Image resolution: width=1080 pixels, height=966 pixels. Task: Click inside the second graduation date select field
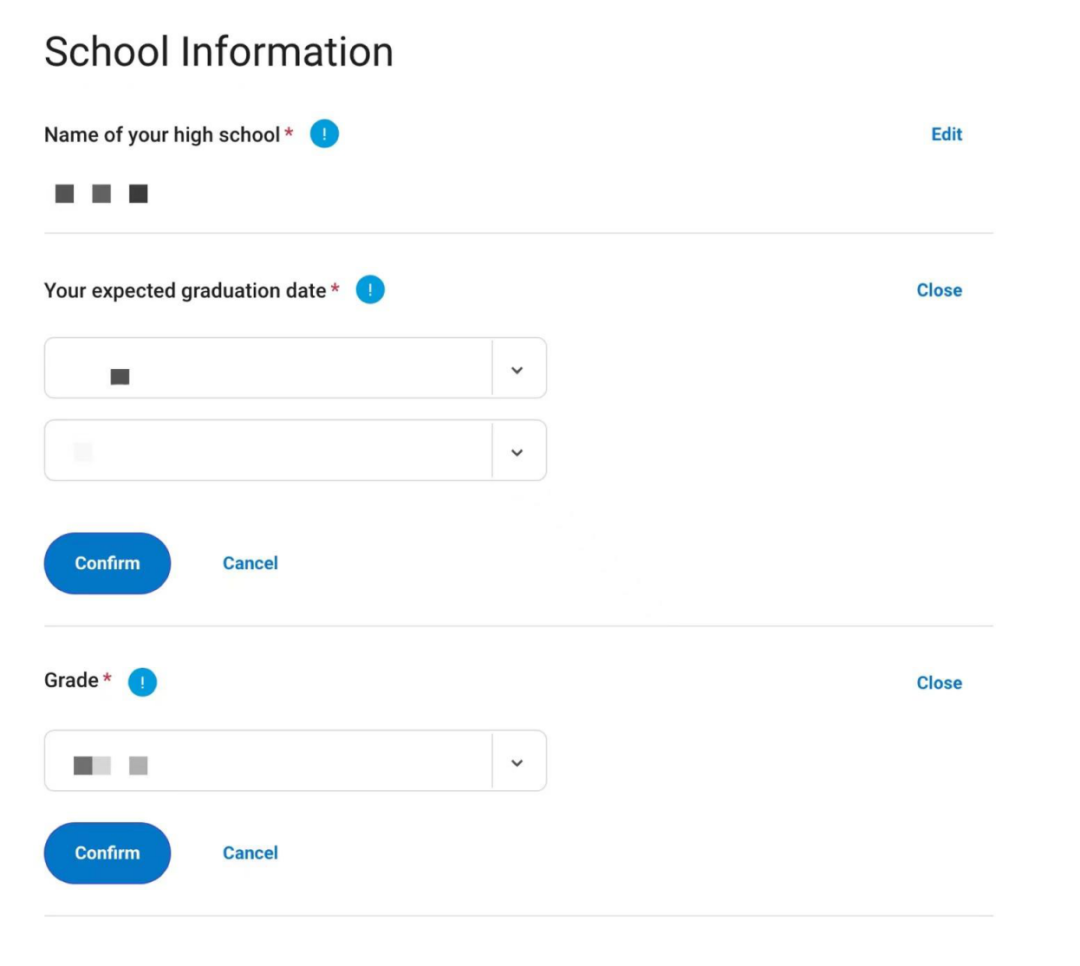295,451
